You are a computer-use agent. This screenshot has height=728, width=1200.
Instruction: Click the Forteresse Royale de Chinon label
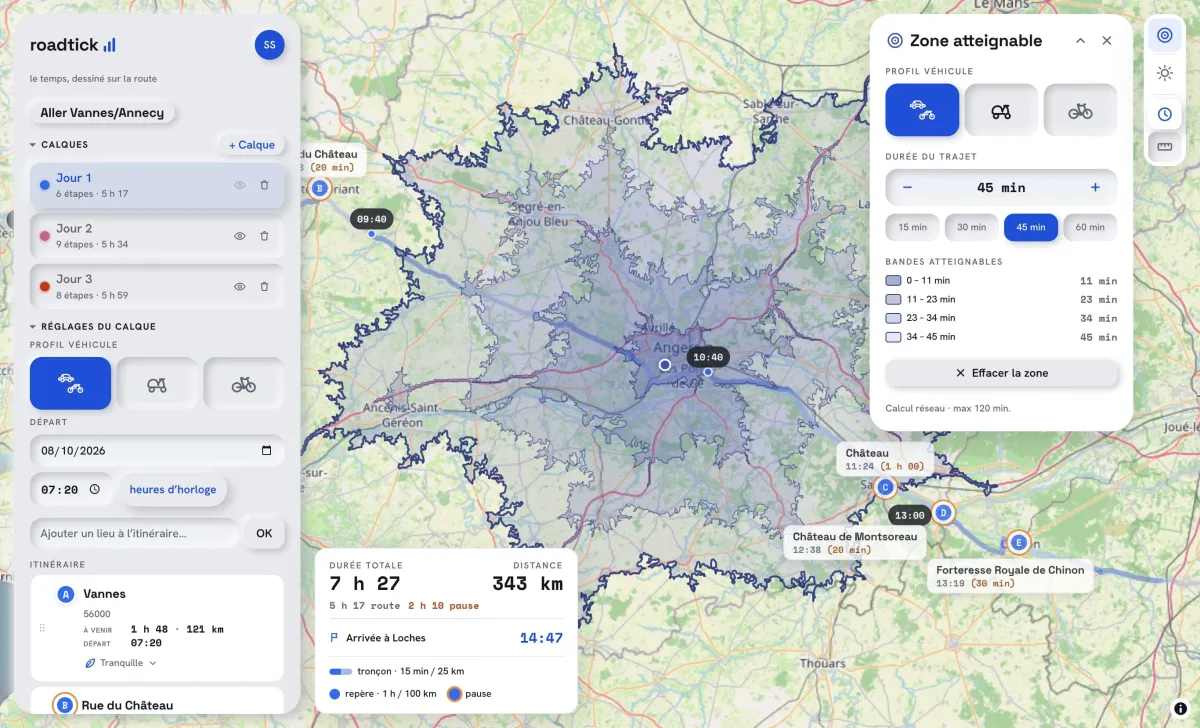click(x=1010, y=577)
